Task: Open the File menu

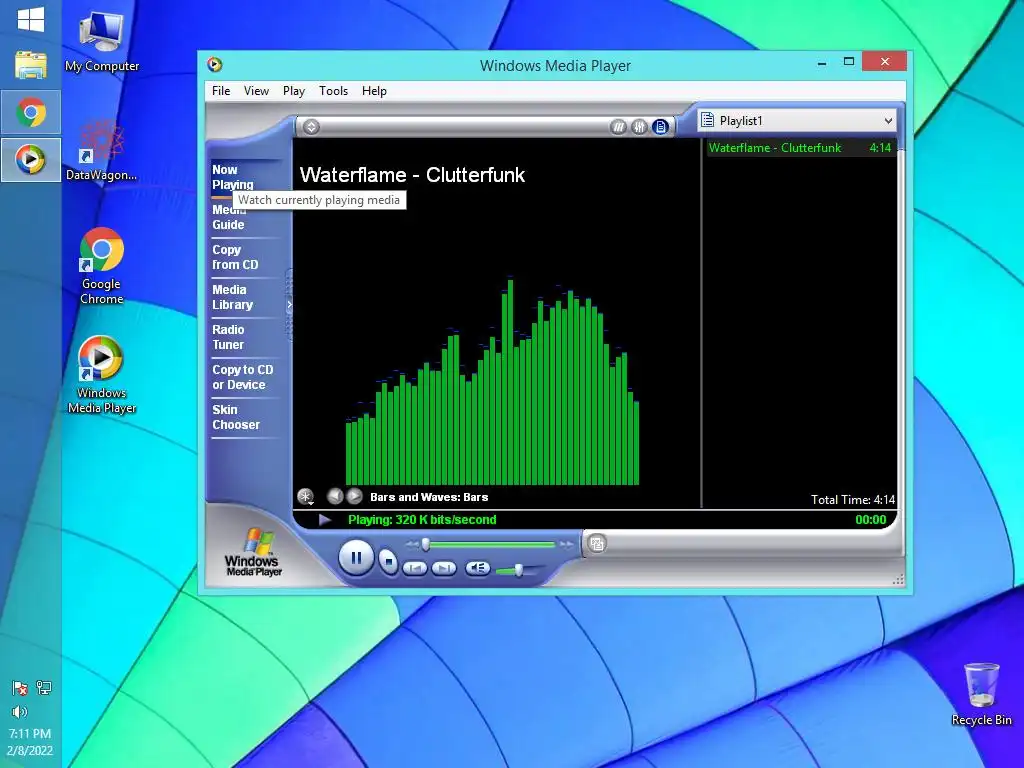Action: tap(221, 91)
